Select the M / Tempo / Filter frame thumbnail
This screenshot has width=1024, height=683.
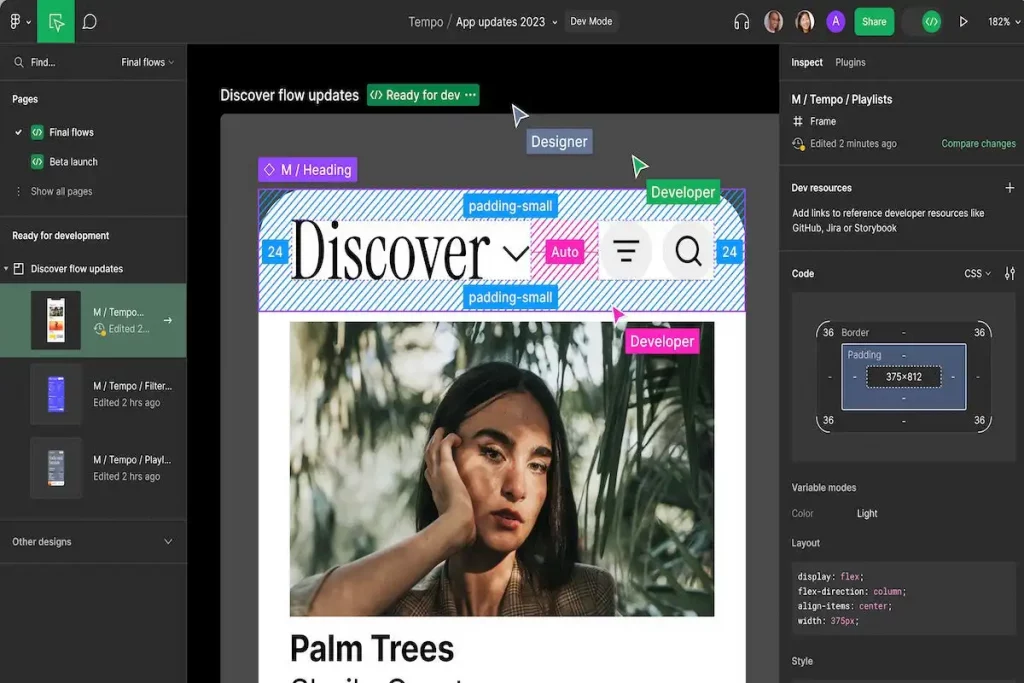point(56,394)
